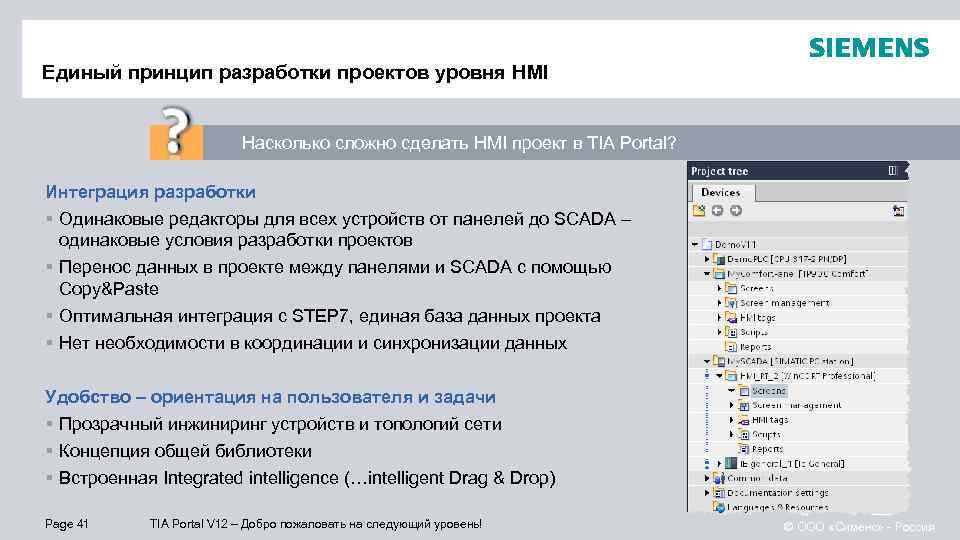This screenshot has width=960, height=540.
Task: Click HMI tags icon under HMI_RT_2
Action: coord(744,420)
